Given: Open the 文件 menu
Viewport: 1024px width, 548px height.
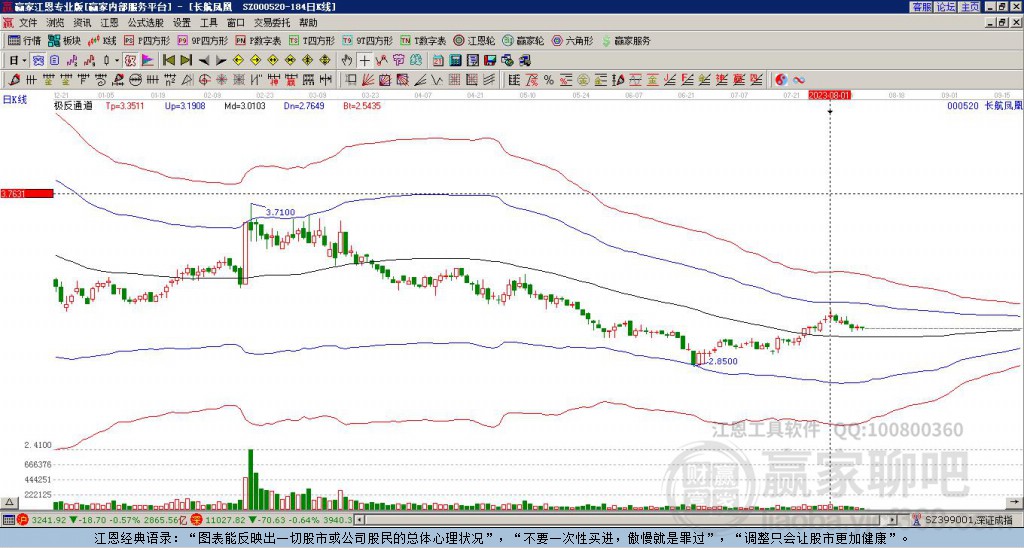Looking at the screenshot, I should (x=28, y=23).
